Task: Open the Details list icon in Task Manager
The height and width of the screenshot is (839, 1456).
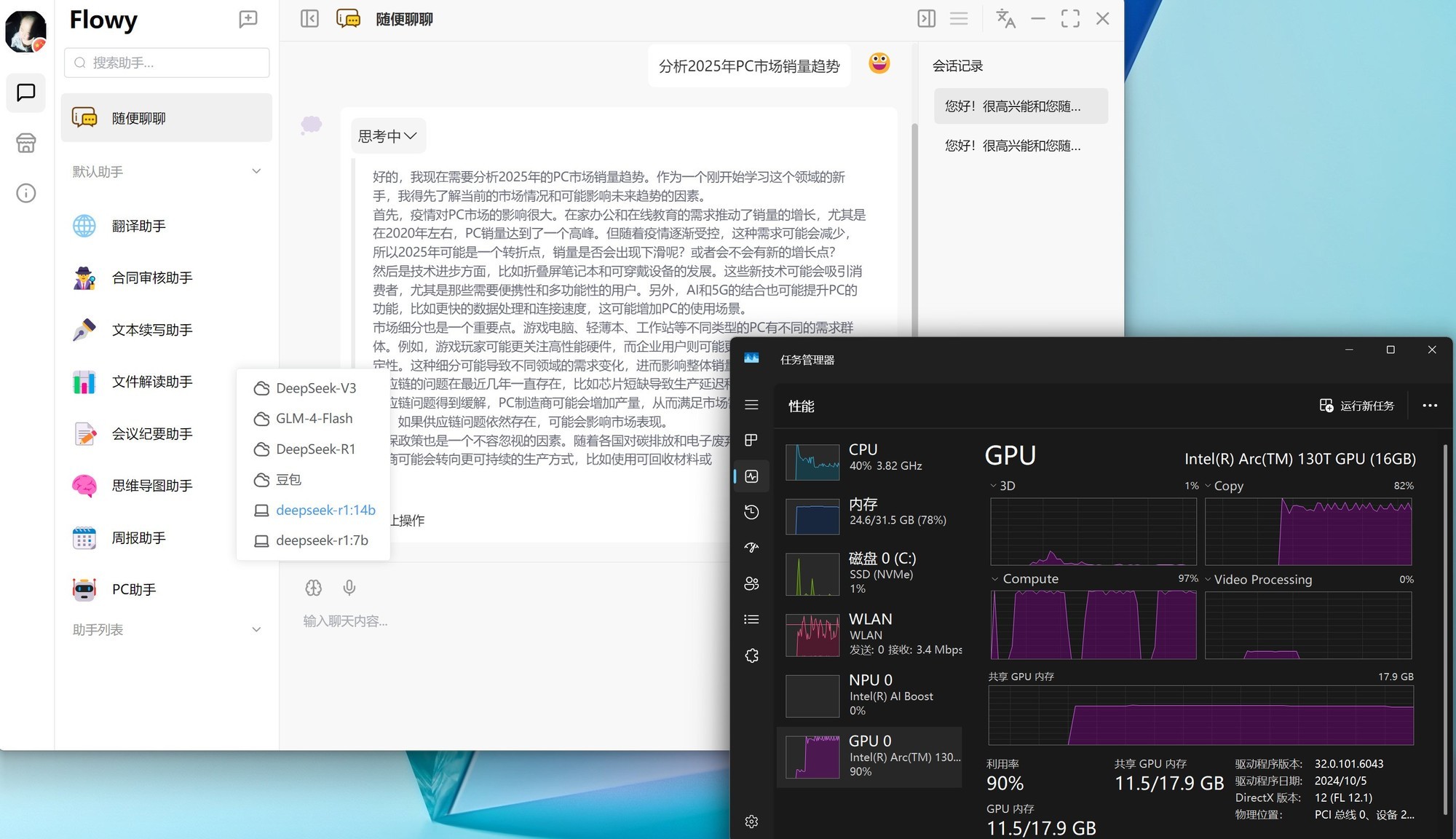Action: [x=751, y=619]
